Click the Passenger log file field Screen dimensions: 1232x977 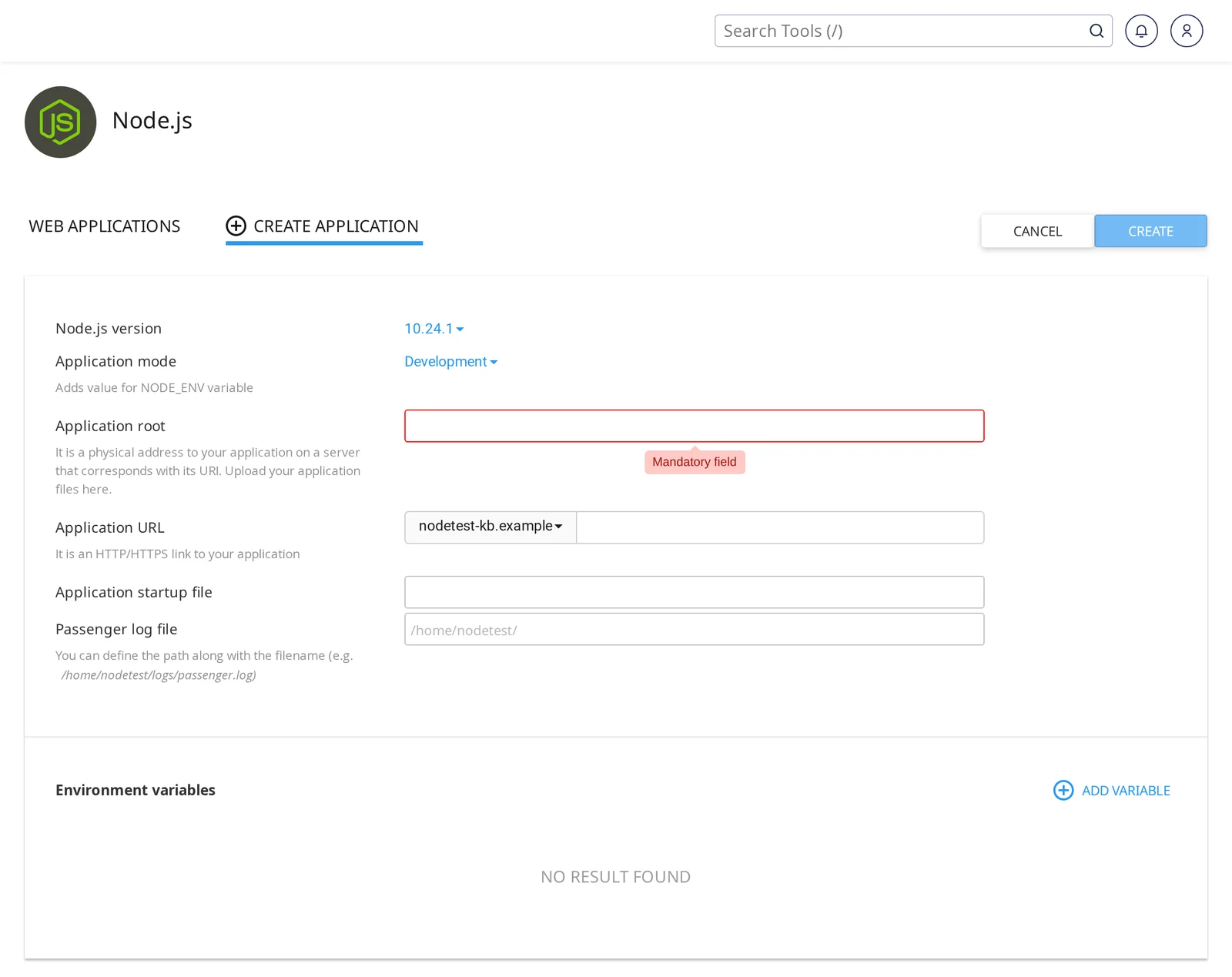pos(695,629)
